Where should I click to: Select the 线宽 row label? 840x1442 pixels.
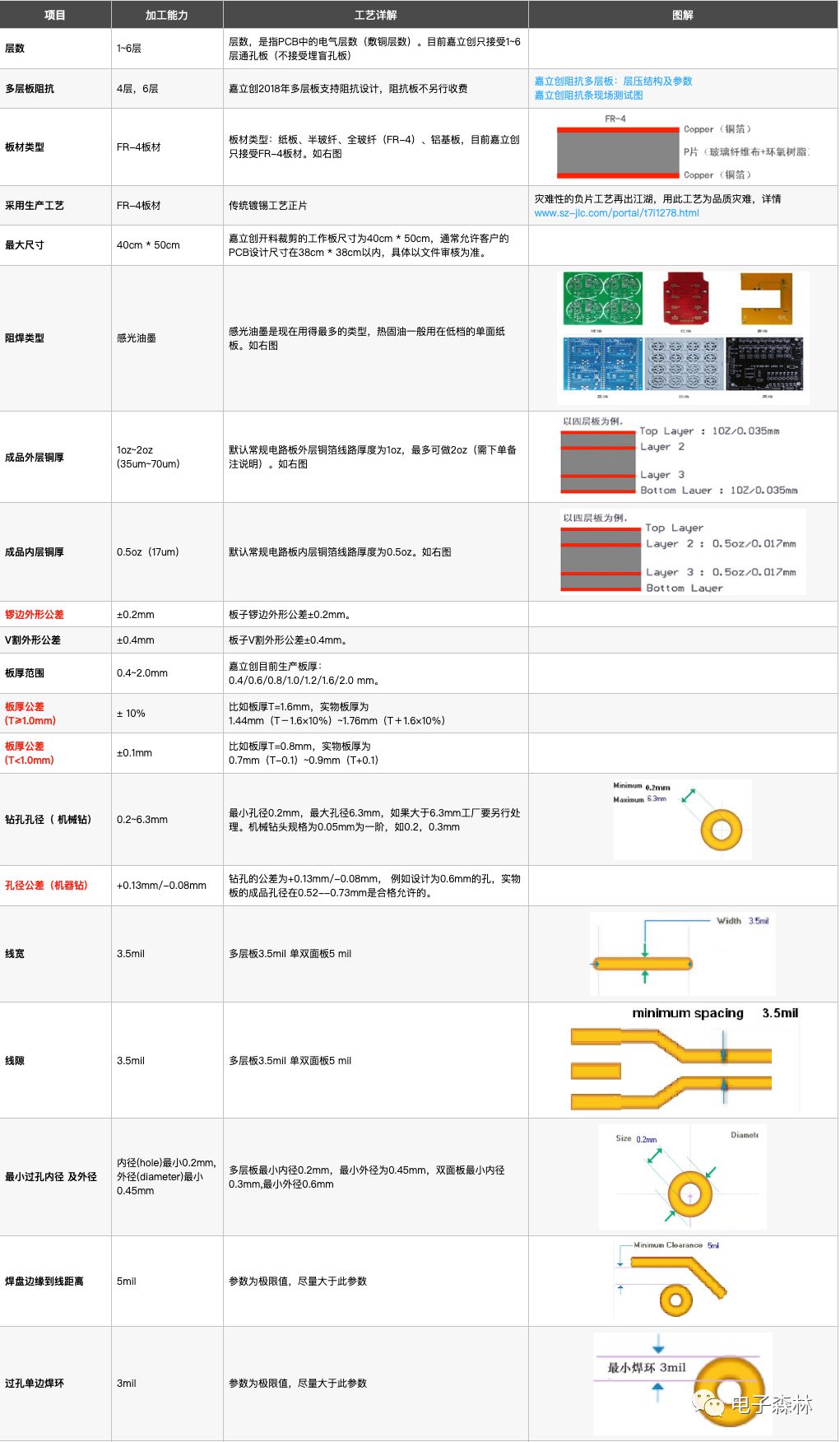pyautogui.click(x=15, y=954)
